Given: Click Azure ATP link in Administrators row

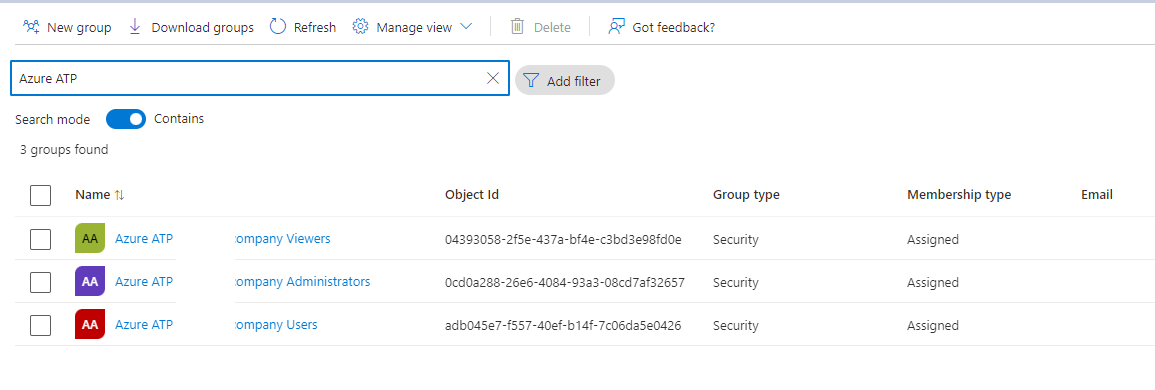Looking at the screenshot, I should coord(144,281).
